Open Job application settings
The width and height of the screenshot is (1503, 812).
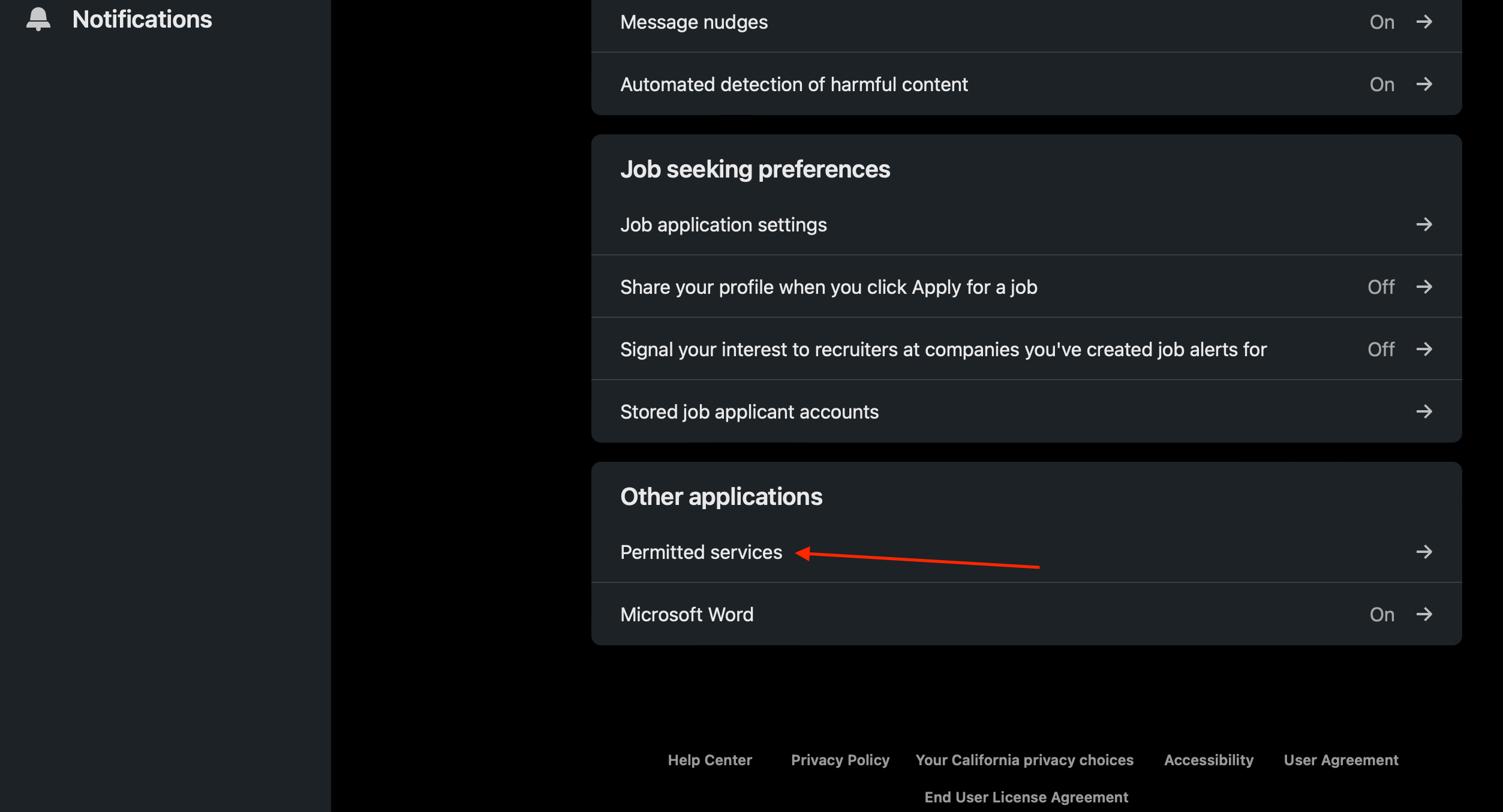click(1026, 225)
